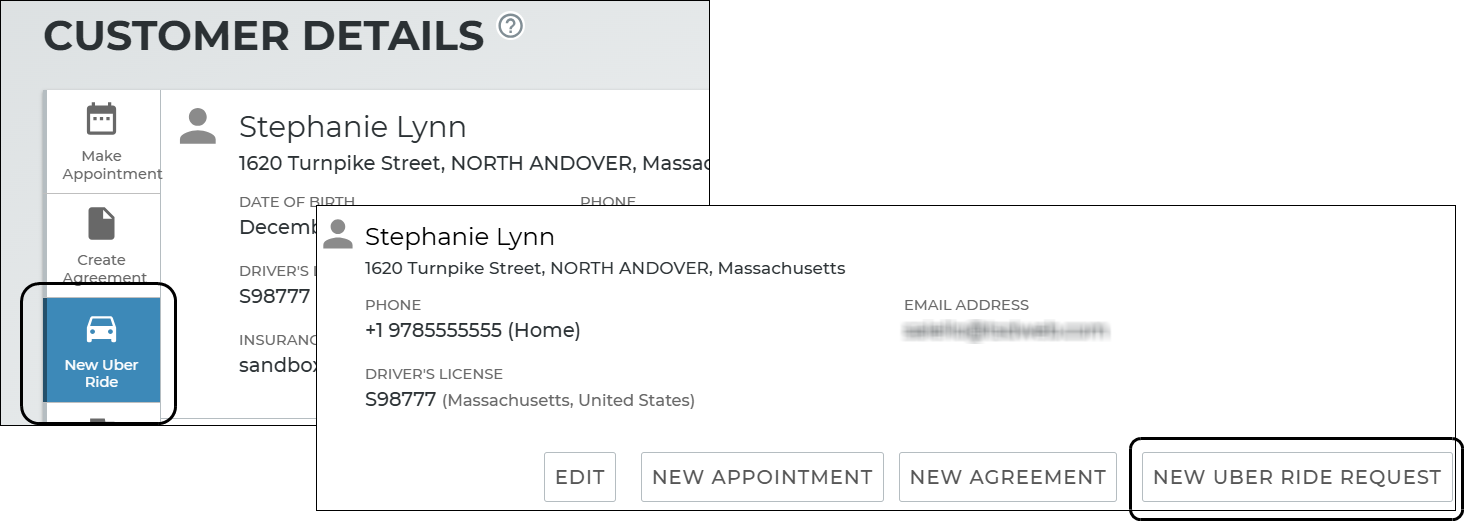Click the 1620 Turnpike Street address in the front card

point(604,268)
